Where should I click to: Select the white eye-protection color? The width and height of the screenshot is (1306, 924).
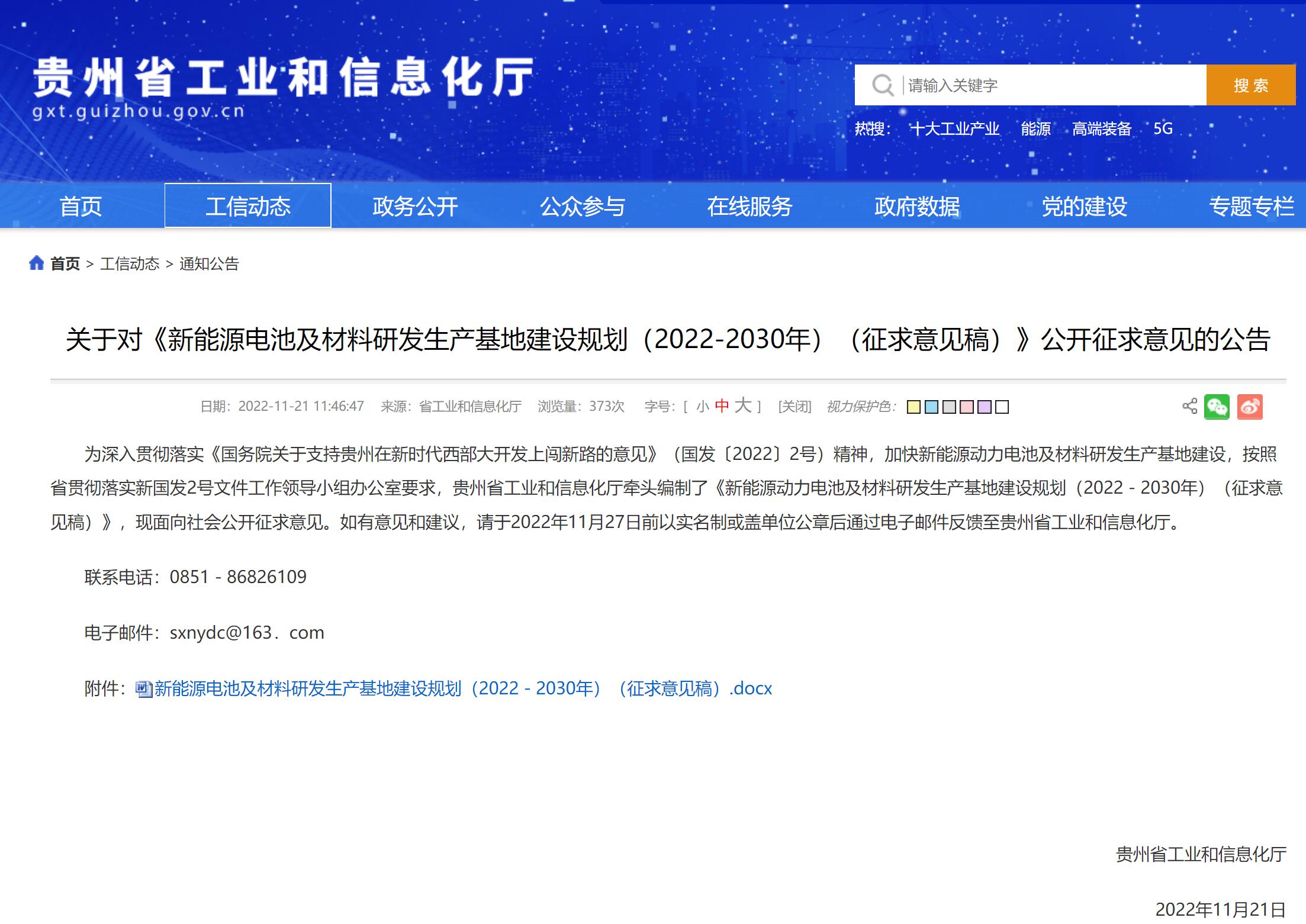1002,407
